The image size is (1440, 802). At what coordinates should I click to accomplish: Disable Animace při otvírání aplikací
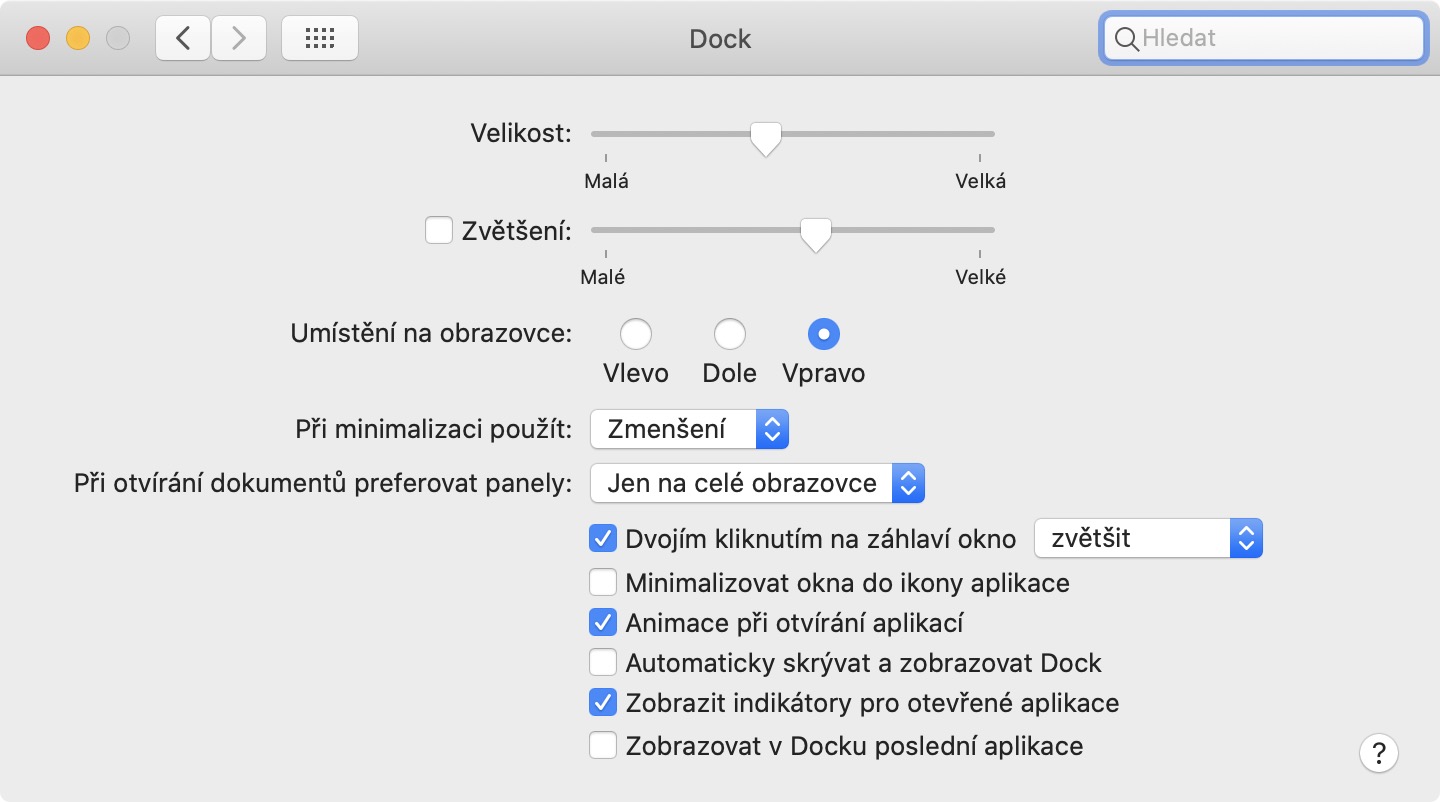pos(603,622)
